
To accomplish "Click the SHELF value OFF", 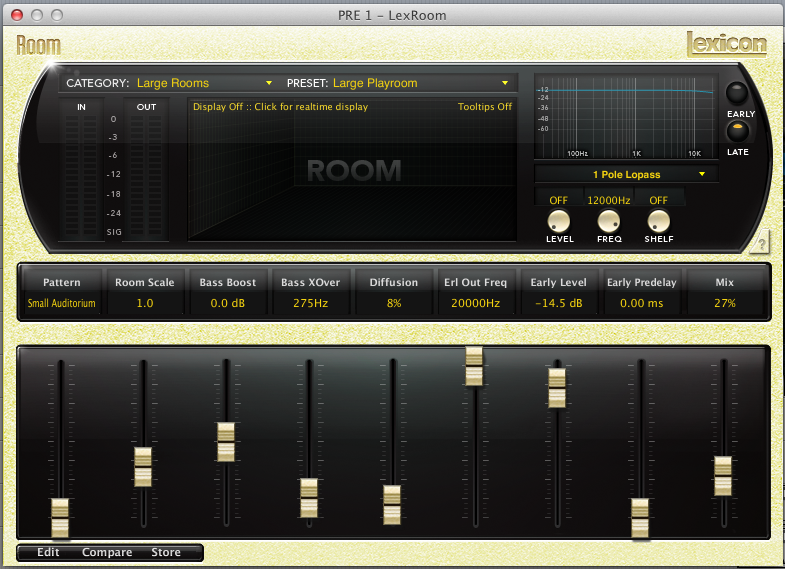I will [658, 200].
